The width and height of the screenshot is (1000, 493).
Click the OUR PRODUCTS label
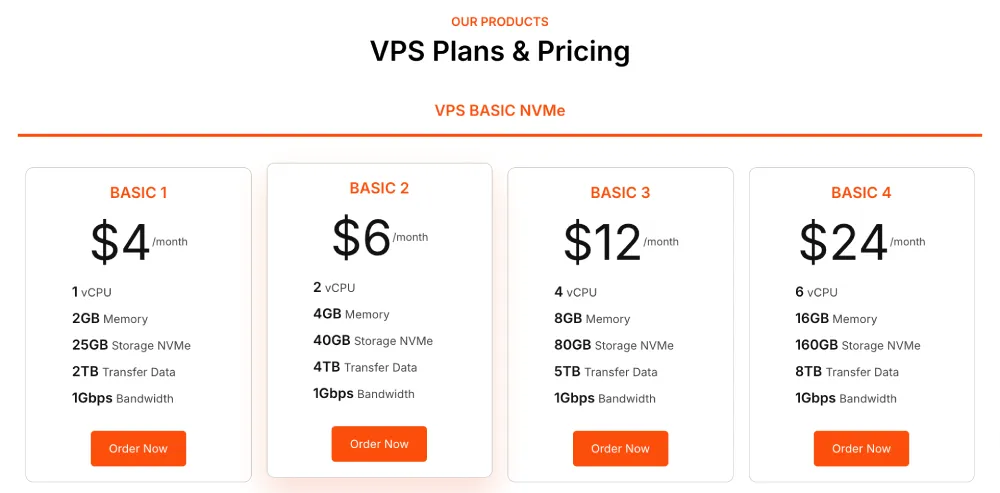point(500,22)
